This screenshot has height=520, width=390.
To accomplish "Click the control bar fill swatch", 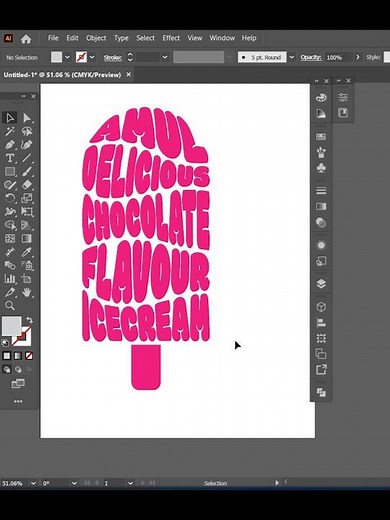I will [x=56, y=57].
